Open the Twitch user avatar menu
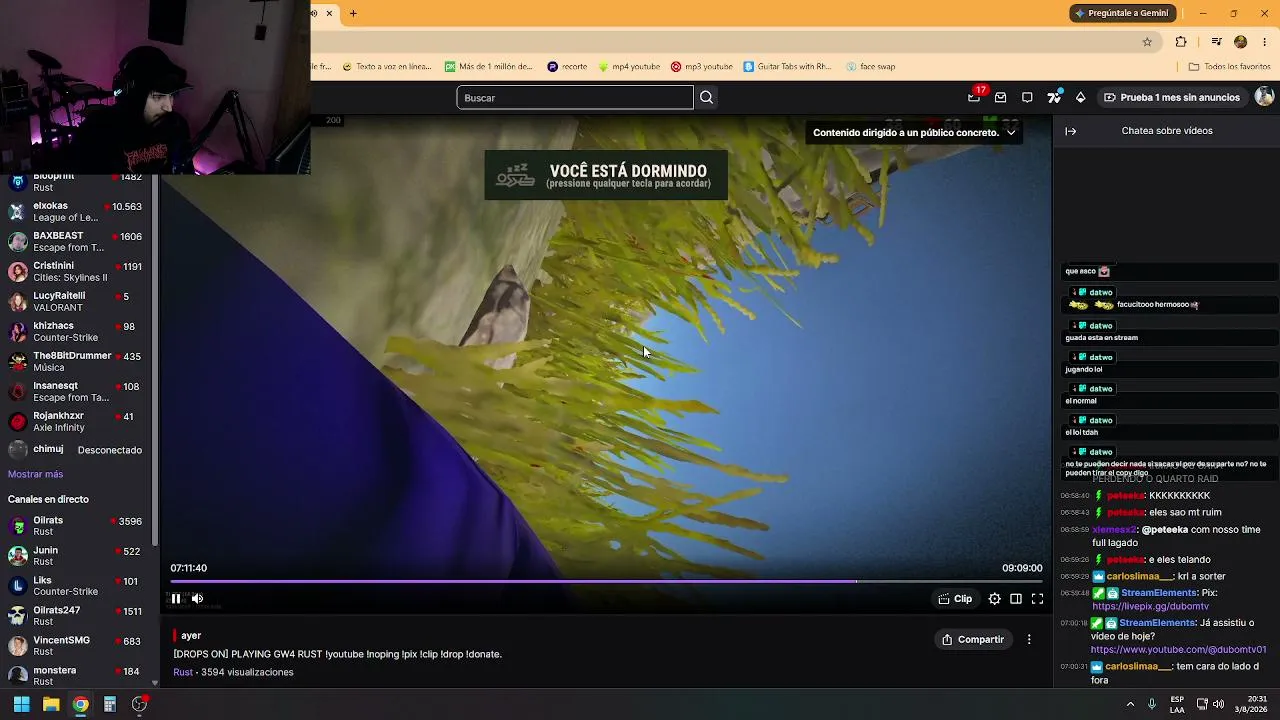Screen dimensions: 1280x720 tap(1264, 96)
